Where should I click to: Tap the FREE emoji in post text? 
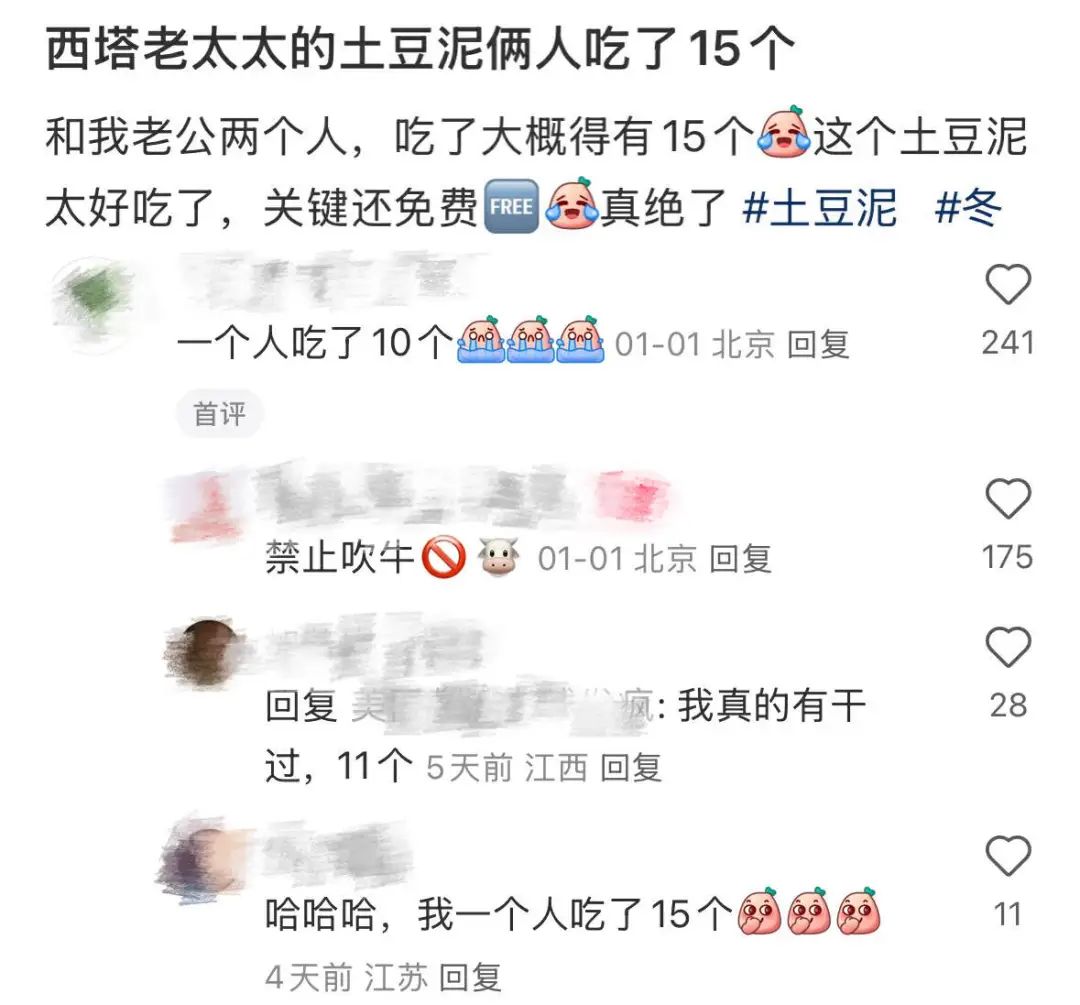click(x=511, y=206)
